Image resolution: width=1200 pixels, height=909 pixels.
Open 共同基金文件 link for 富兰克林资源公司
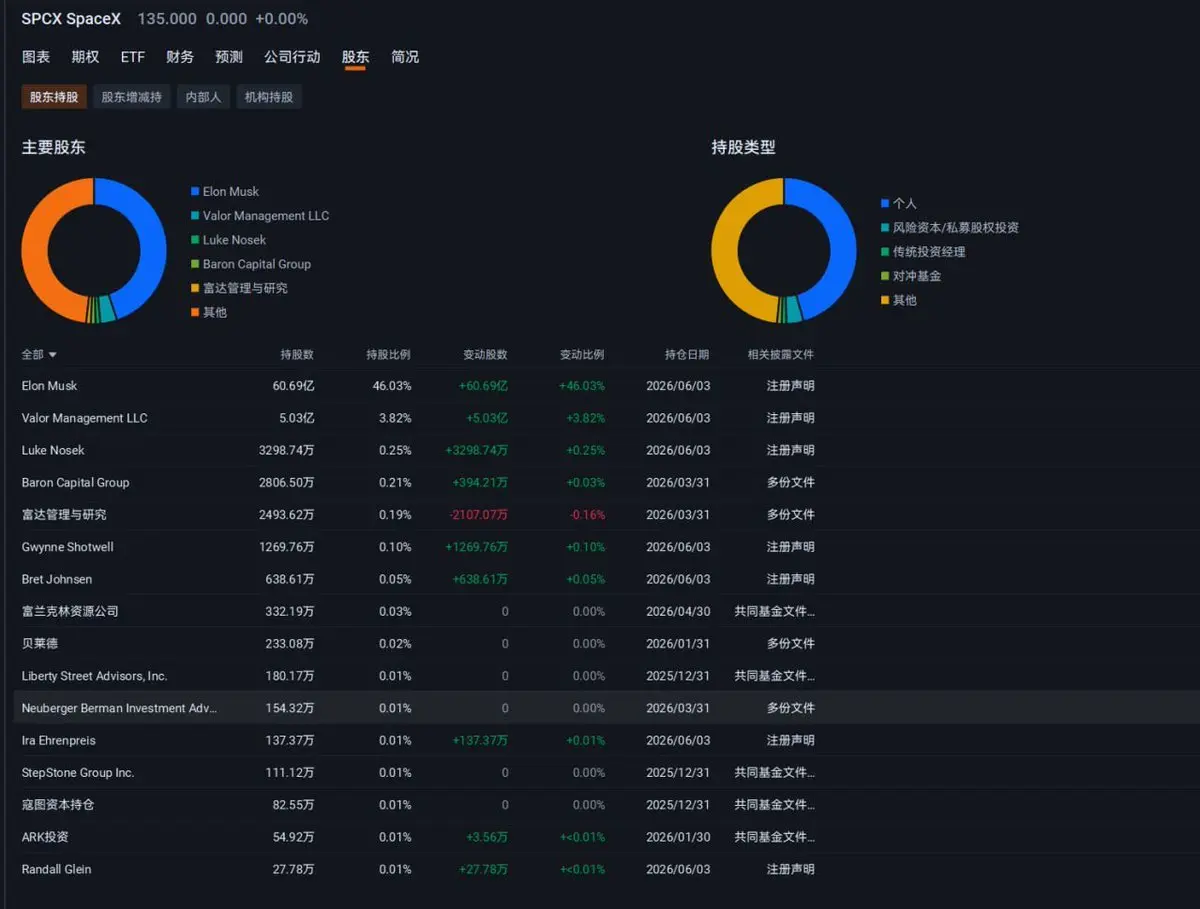coord(775,611)
